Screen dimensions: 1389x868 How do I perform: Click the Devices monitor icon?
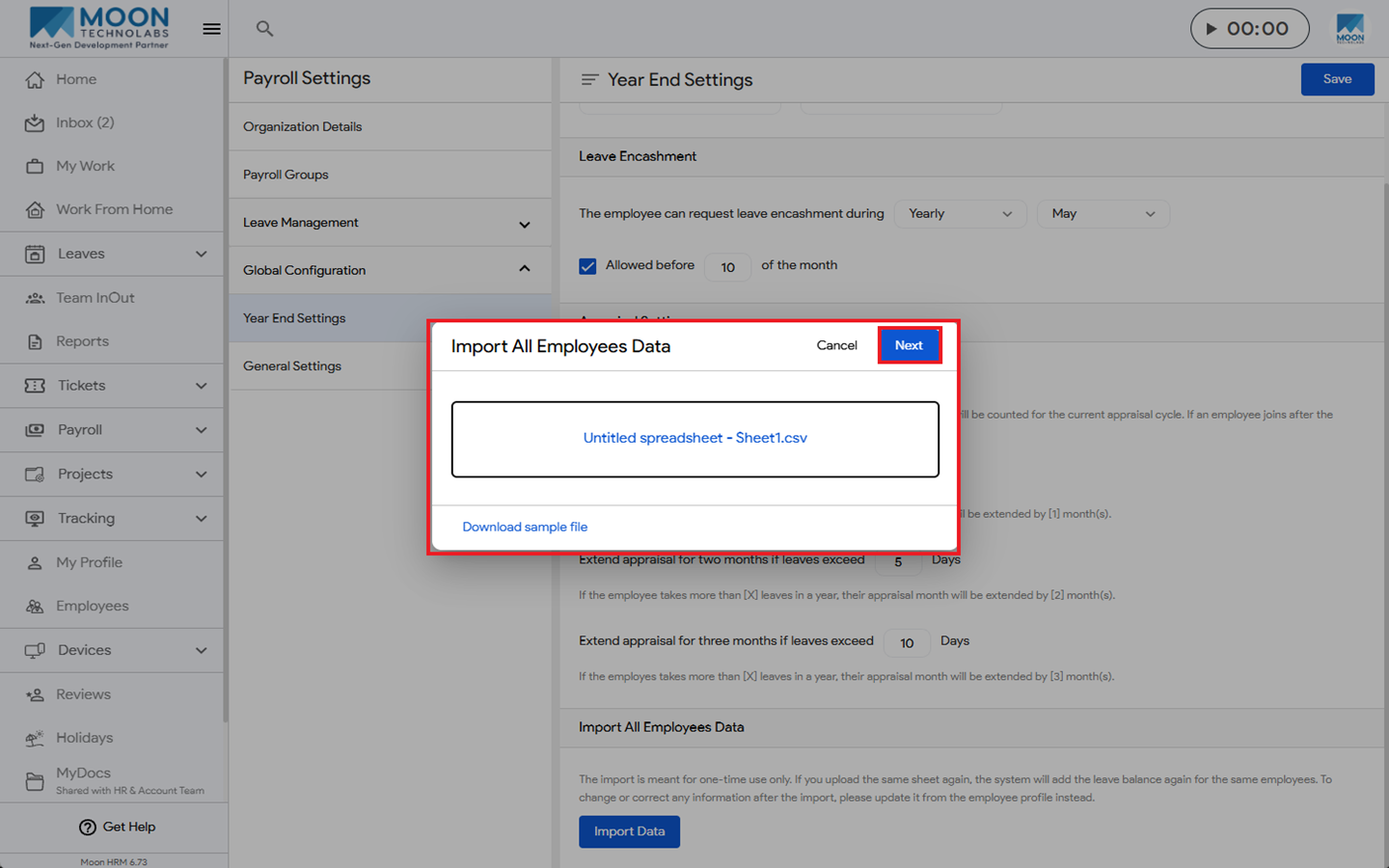pos(35,651)
